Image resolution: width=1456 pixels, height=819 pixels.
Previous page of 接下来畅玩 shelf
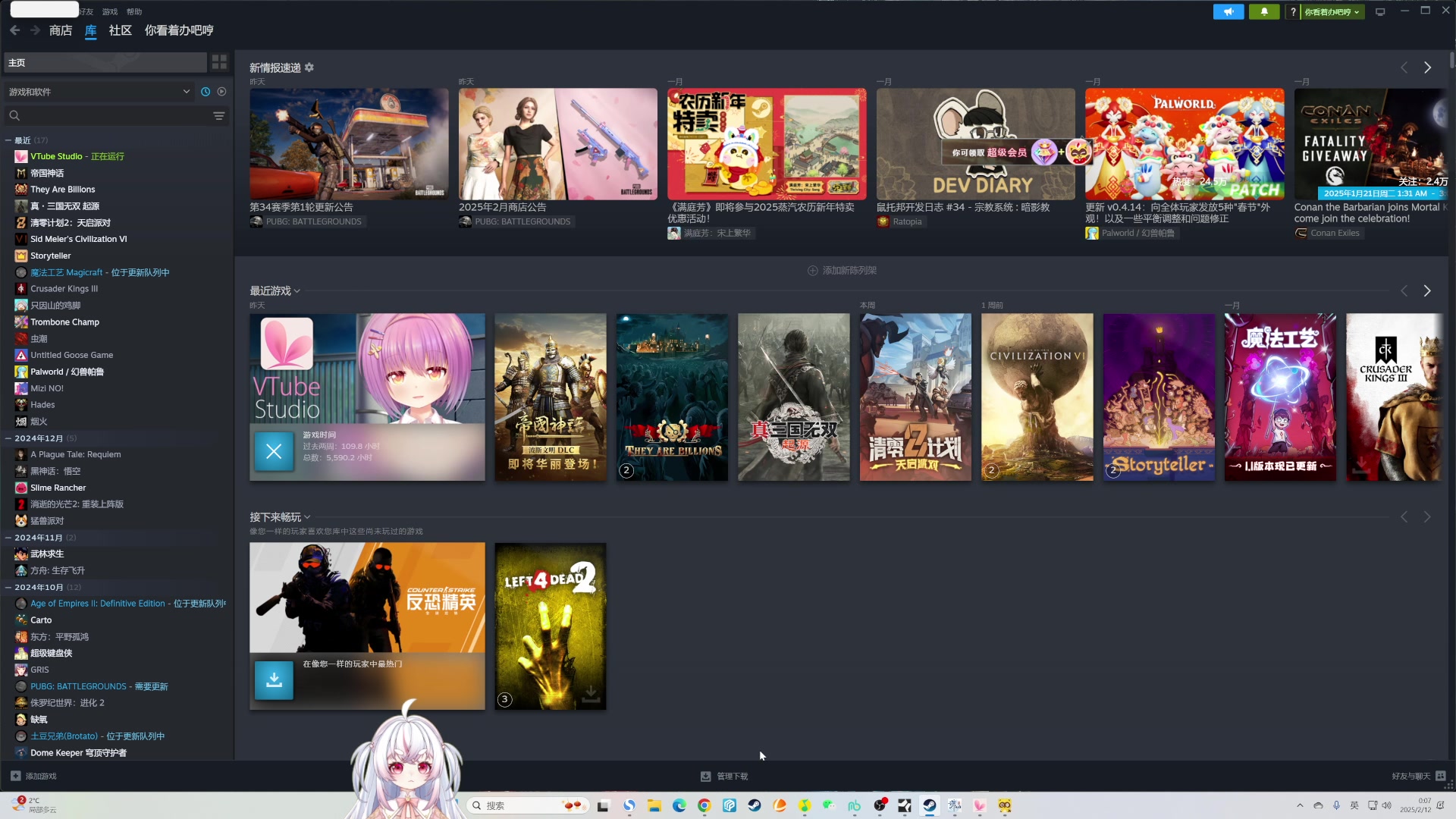pyautogui.click(x=1404, y=517)
